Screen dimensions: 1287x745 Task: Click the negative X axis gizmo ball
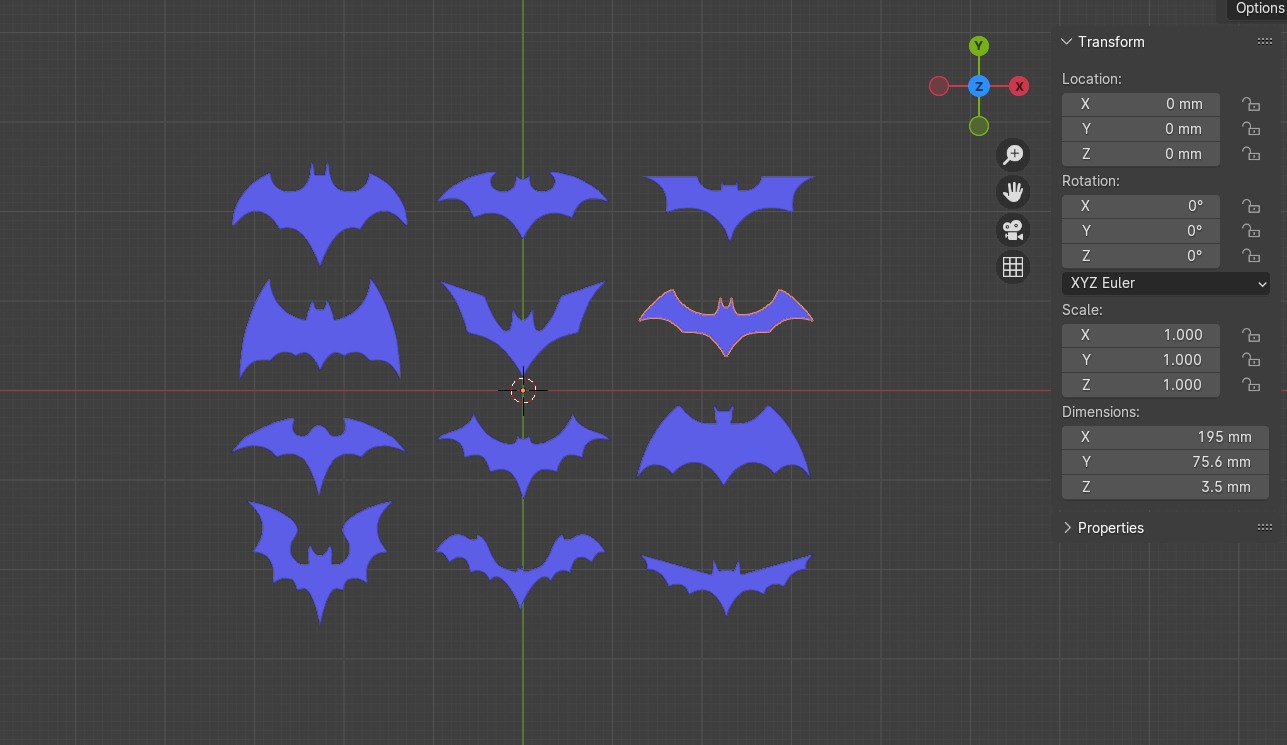tap(939, 86)
